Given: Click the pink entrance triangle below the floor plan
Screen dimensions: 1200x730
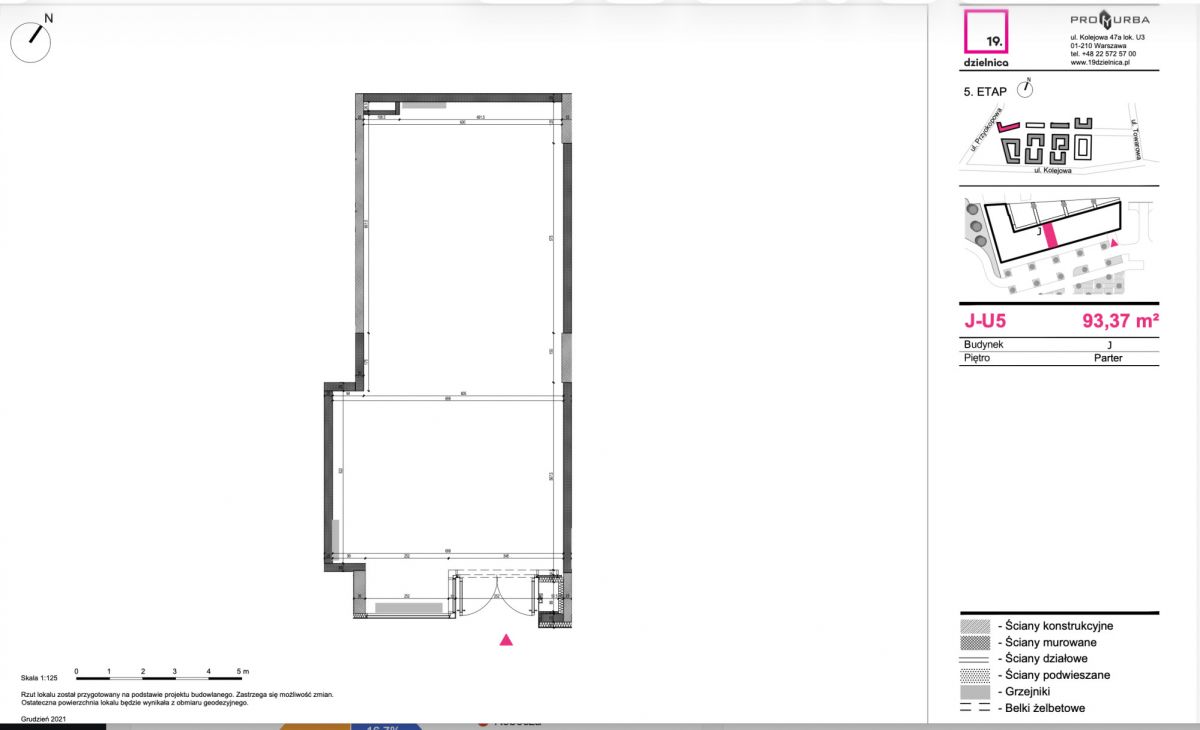Looking at the screenshot, I should [x=506, y=640].
